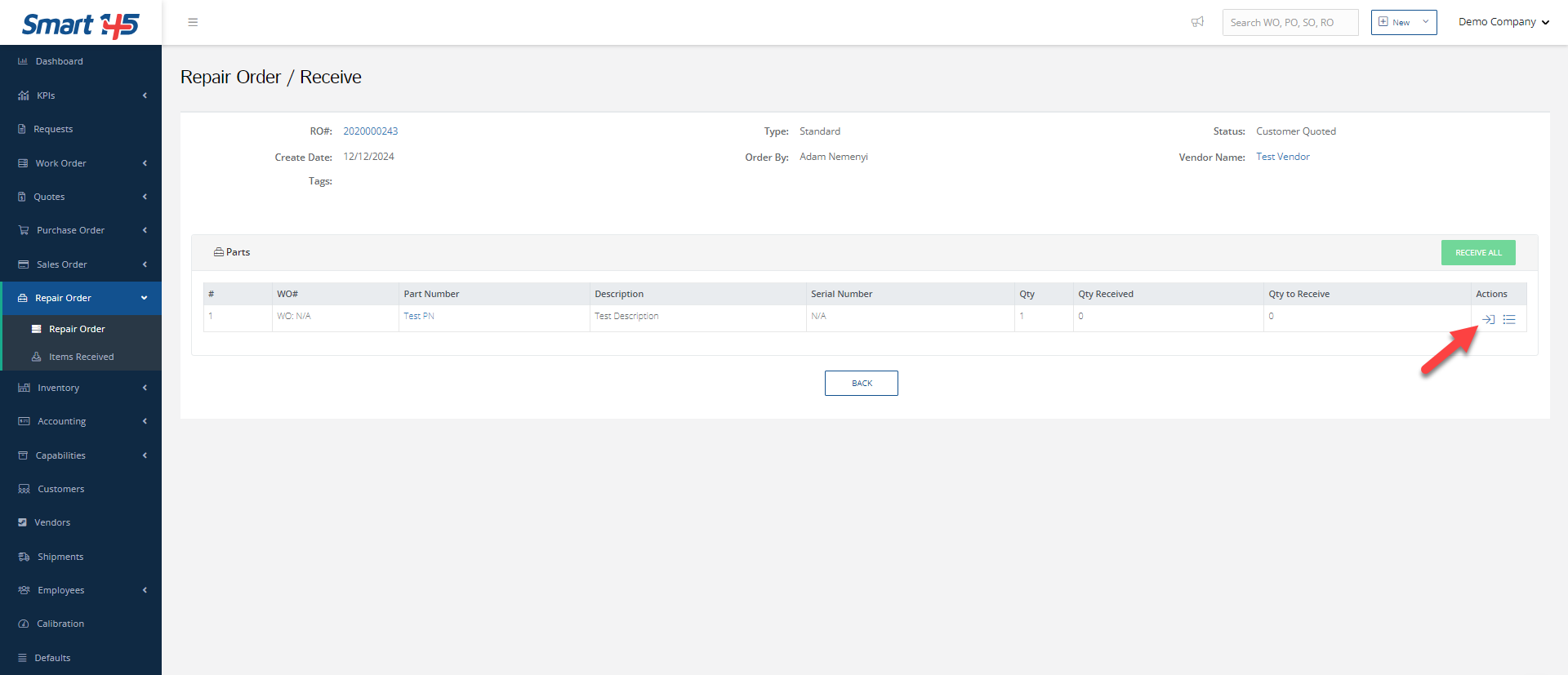Click the plus icon in New button
The height and width of the screenshot is (675, 1568).
[1383, 22]
